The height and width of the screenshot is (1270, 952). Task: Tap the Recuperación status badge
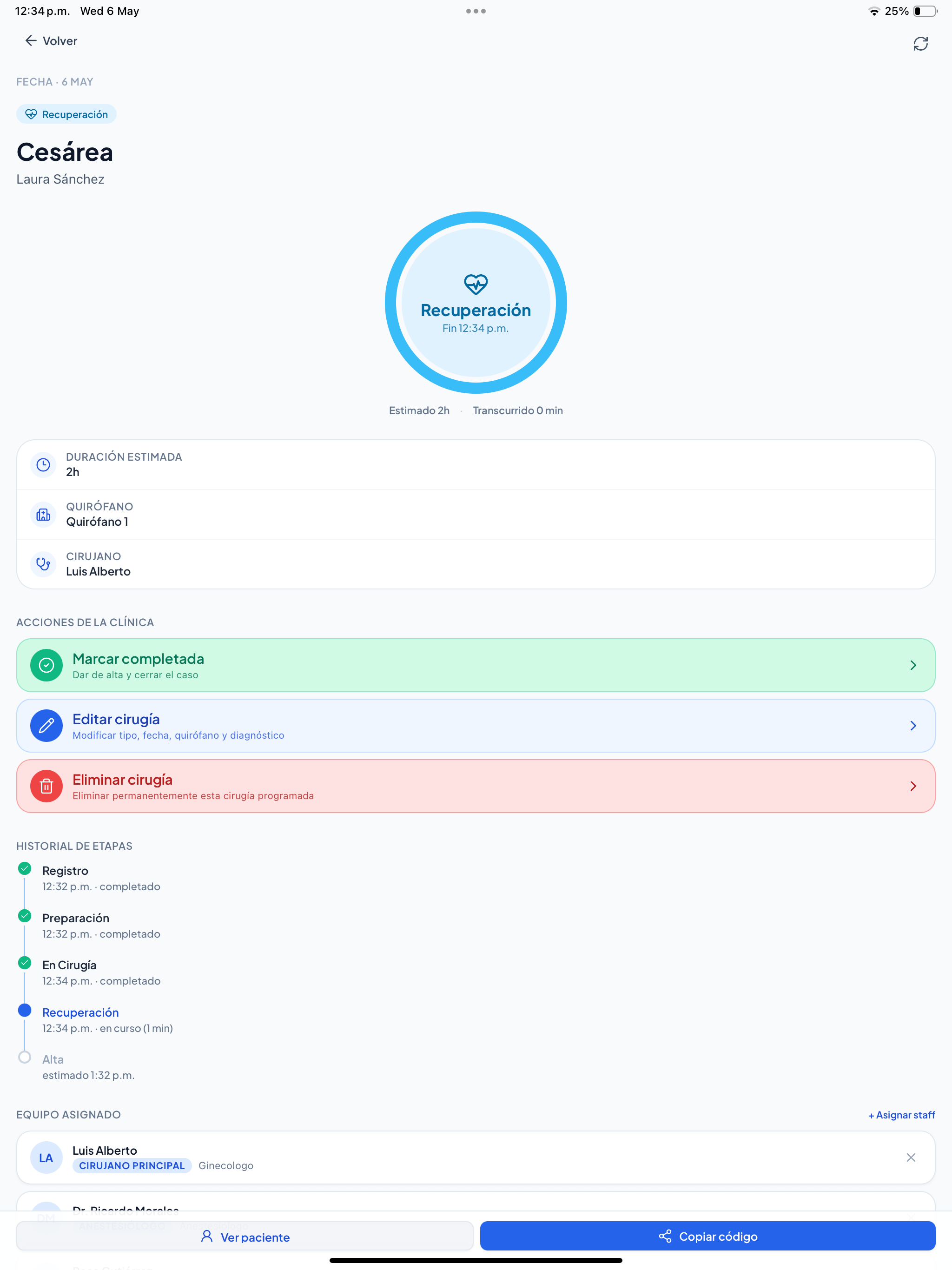[x=66, y=114]
